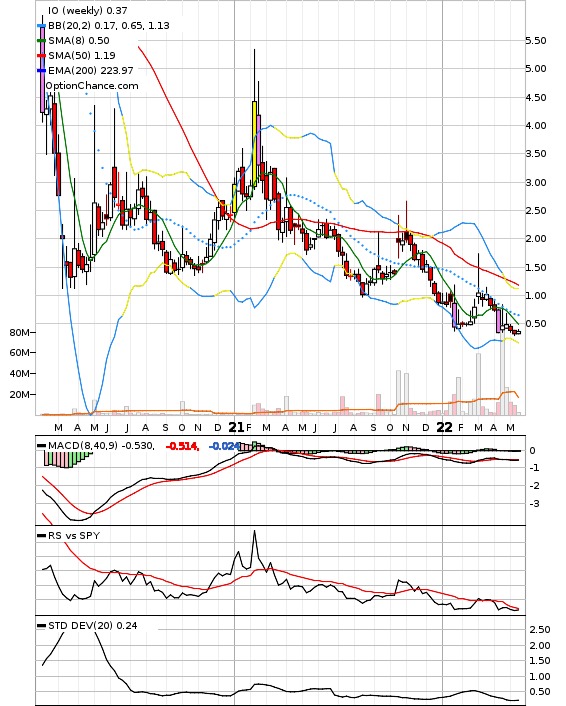
Task: Click the blue EMA(200) legend marker
Action: [x=41, y=71]
